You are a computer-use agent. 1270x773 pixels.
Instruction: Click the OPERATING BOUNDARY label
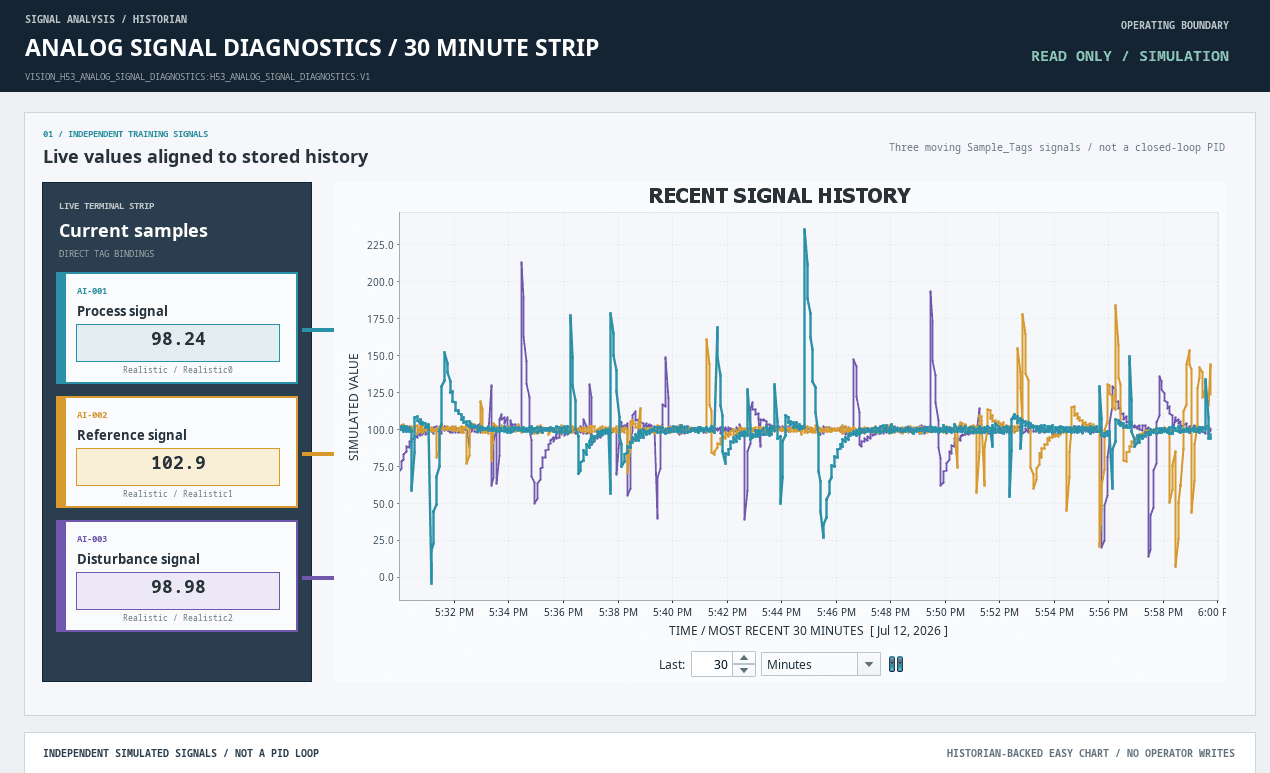[1175, 26]
